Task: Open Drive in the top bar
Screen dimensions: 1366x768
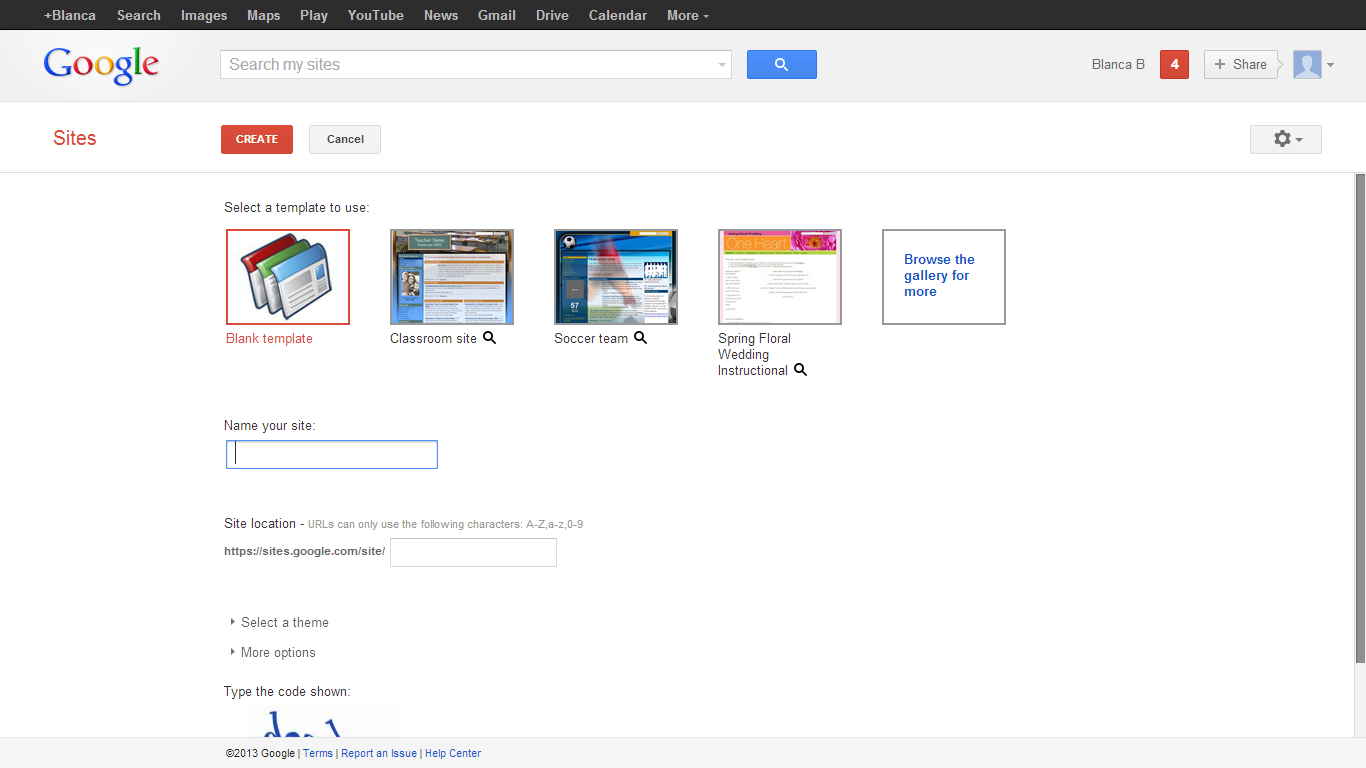Action: 552,15
